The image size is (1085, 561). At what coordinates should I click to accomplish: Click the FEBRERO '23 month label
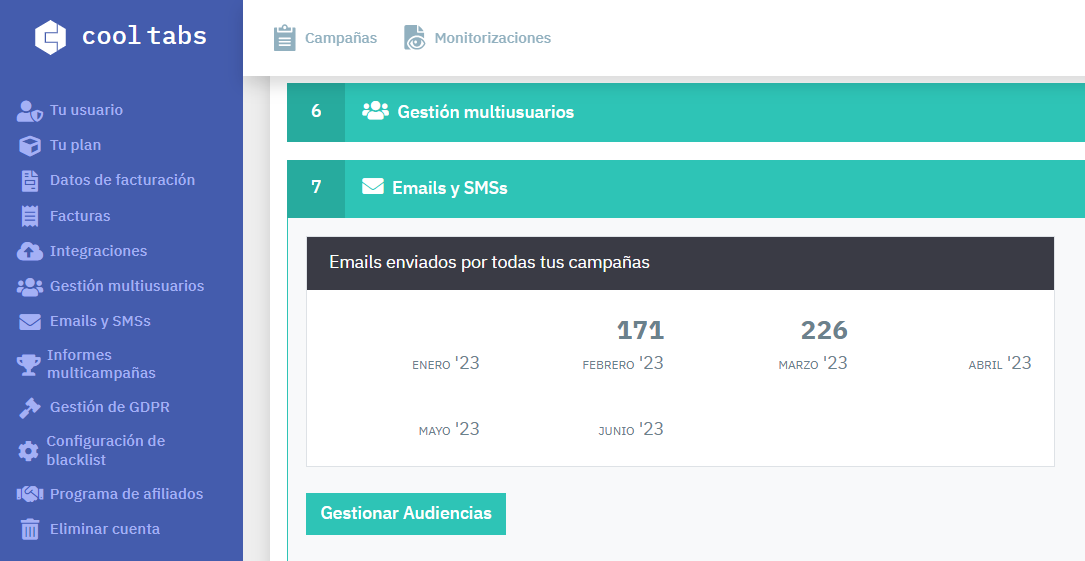pos(623,364)
